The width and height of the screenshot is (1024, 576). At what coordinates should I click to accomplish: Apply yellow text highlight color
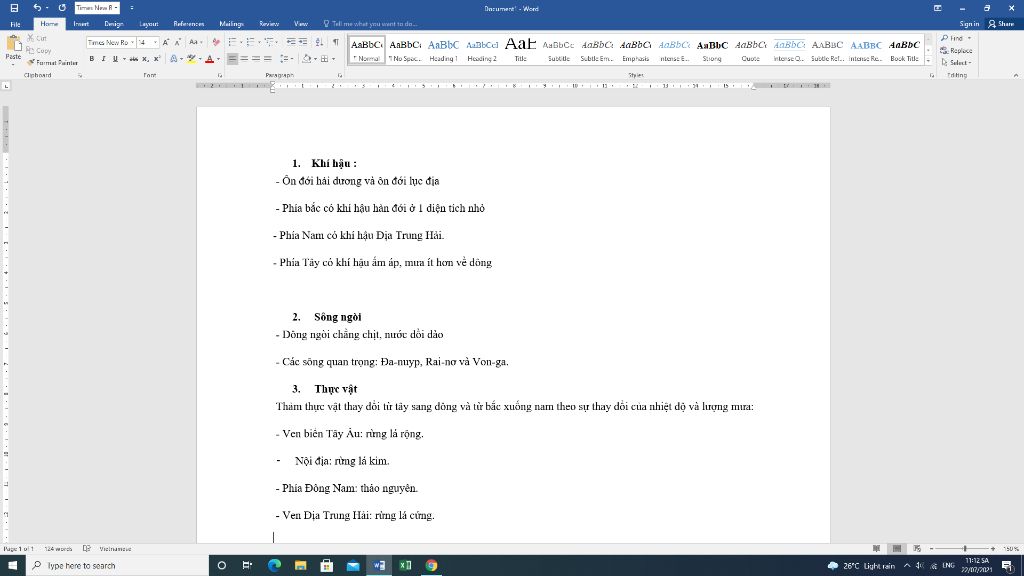tap(191, 59)
